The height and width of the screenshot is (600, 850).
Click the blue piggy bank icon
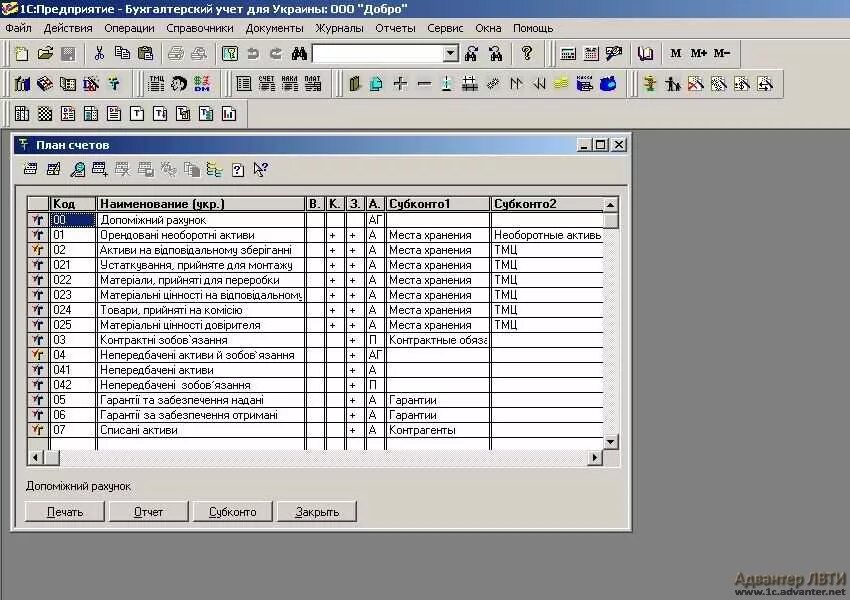(608, 83)
